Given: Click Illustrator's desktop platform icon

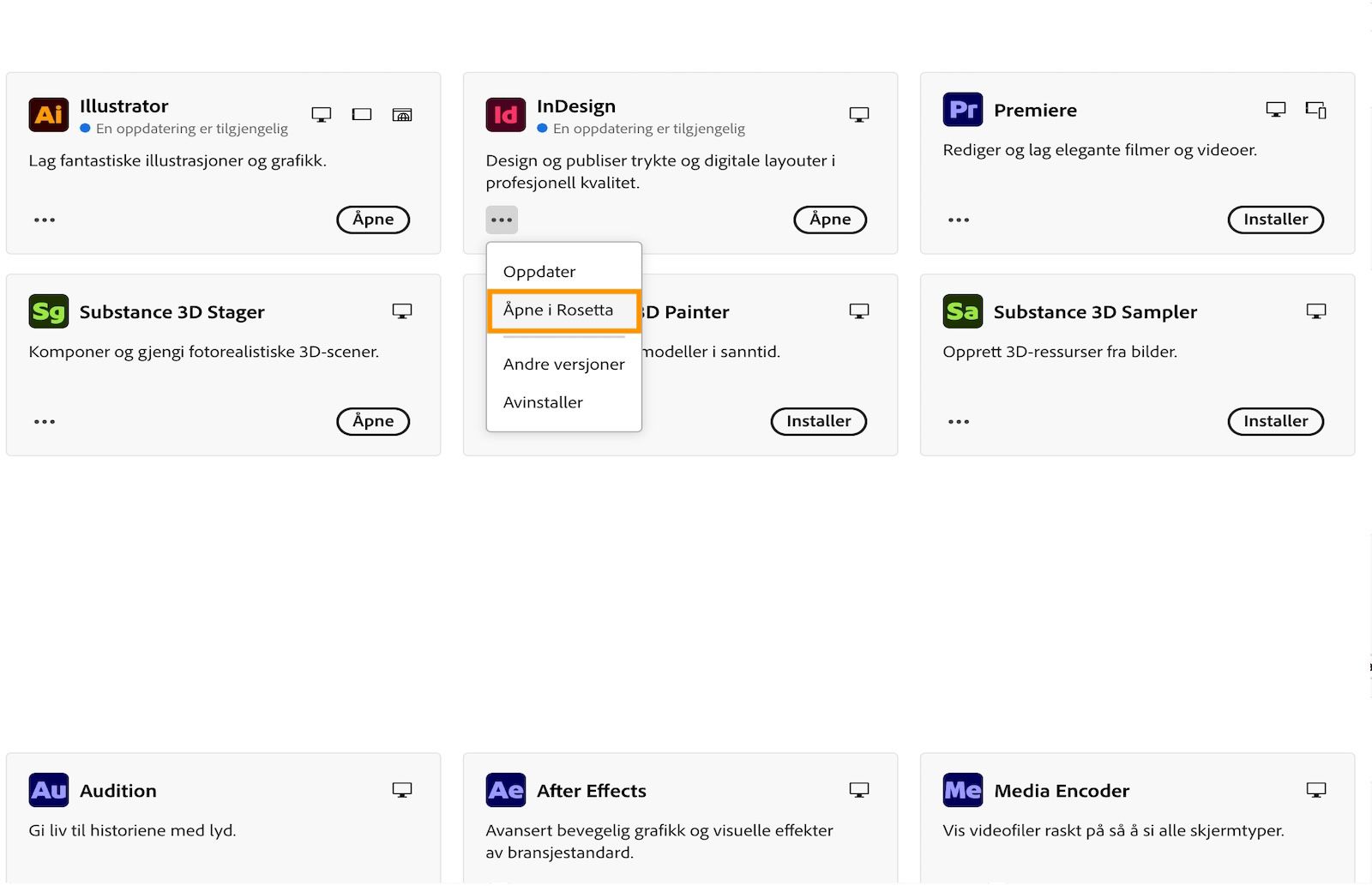Looking at the screenshot, I should (322, 115).
